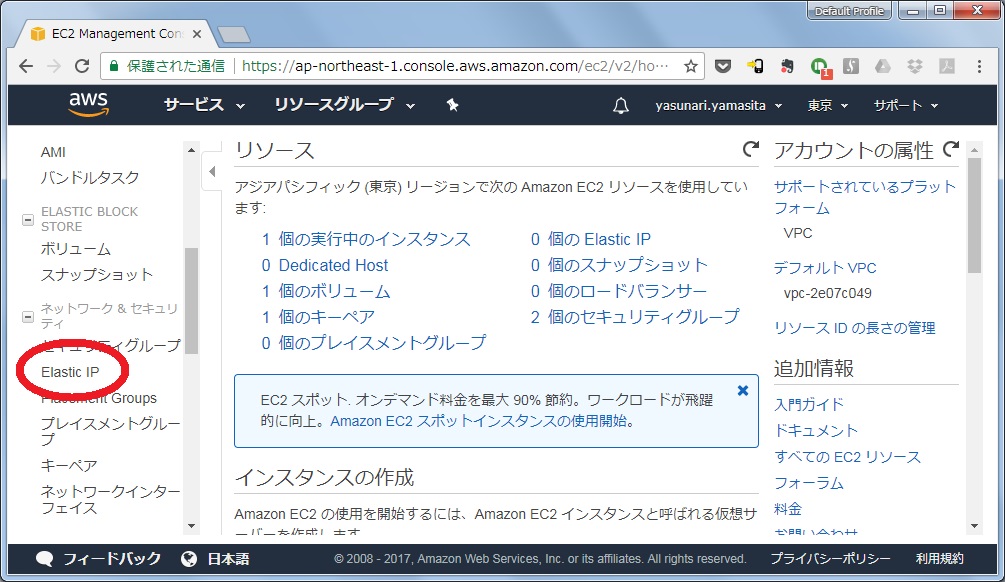Open the ドキュメント link

816,431
